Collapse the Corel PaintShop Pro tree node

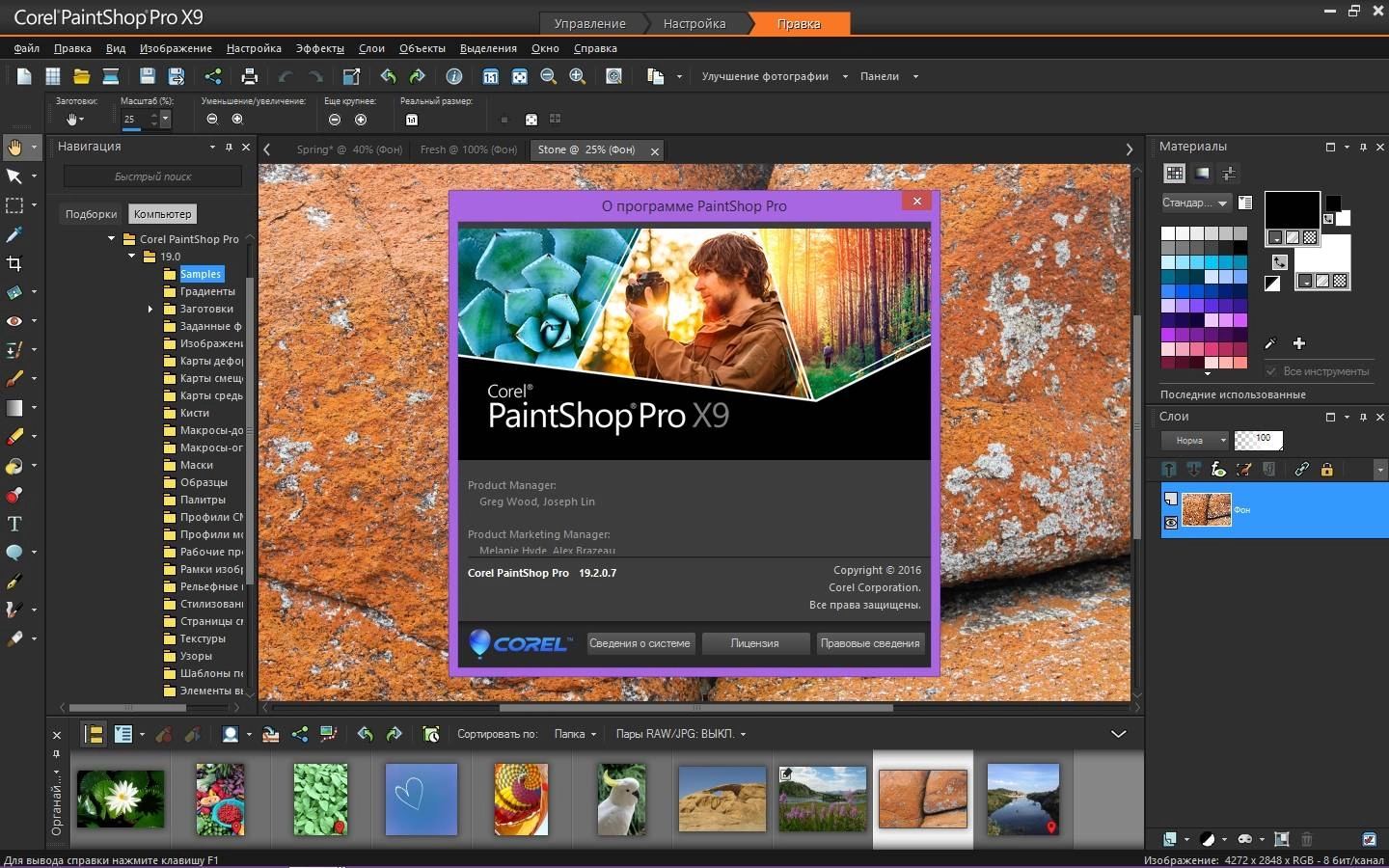click(111, 239)
